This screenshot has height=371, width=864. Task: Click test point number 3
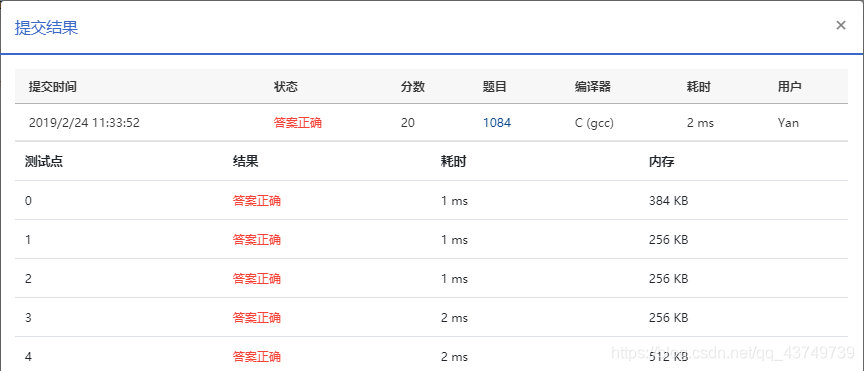[28, 318]
